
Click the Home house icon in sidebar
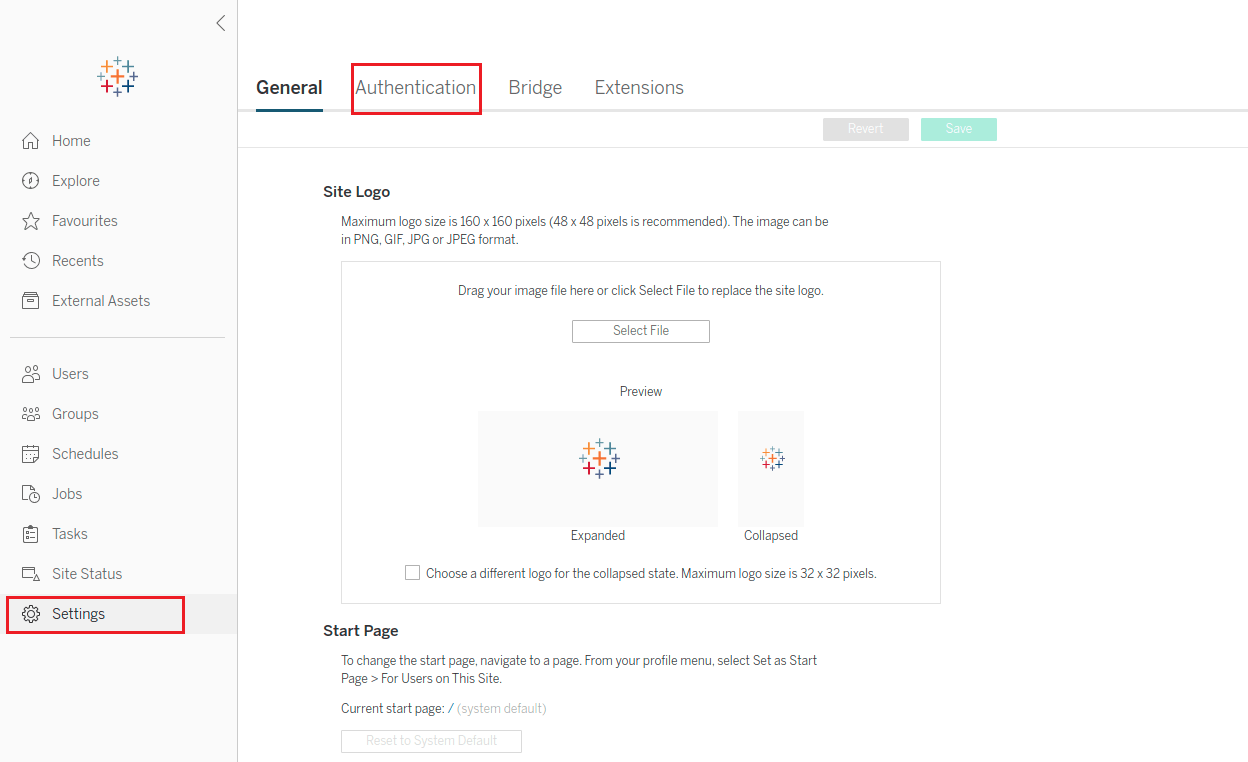31,141
